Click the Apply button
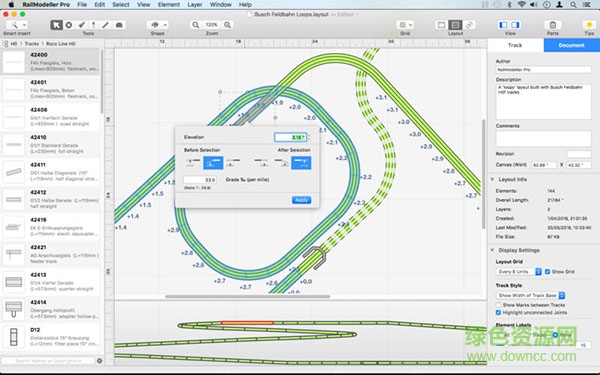600x375 pixels. [301, 200]
